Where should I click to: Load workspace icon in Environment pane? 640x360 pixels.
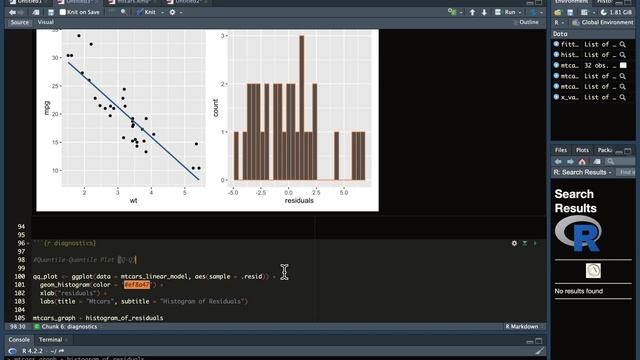coord(558,12)
